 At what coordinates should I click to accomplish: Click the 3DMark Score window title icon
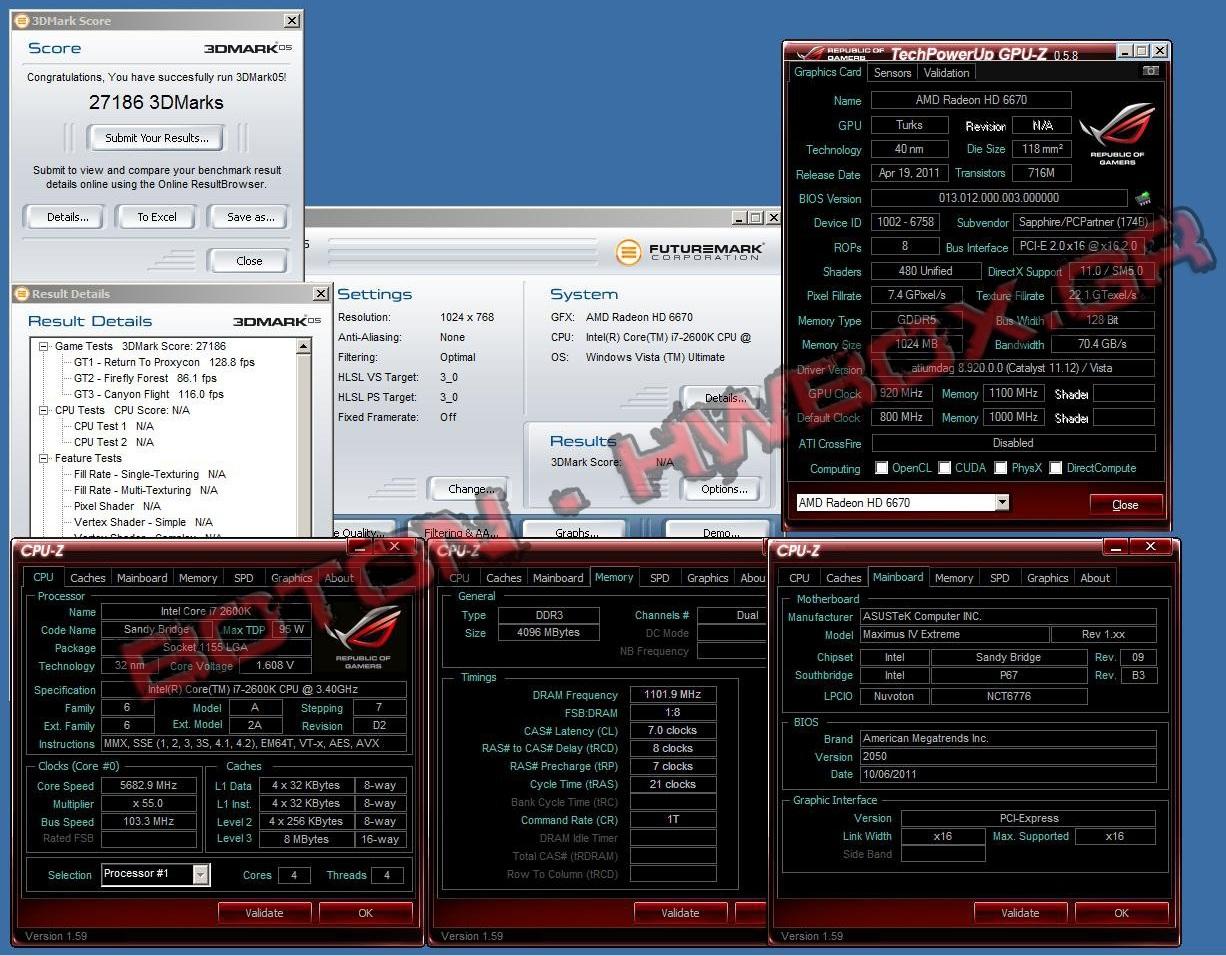click(x=21, y=20)
